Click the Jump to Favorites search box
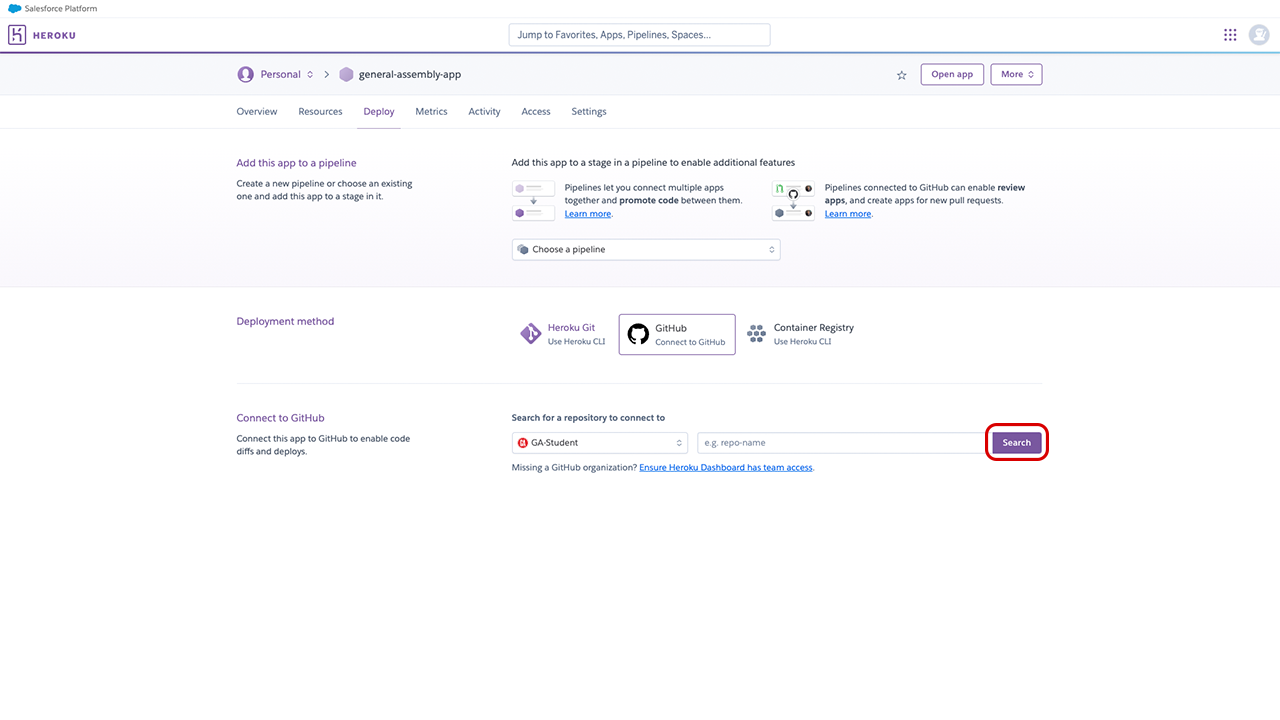The height and width of the screenshot is (720, 1280). [x=639, y=35]
